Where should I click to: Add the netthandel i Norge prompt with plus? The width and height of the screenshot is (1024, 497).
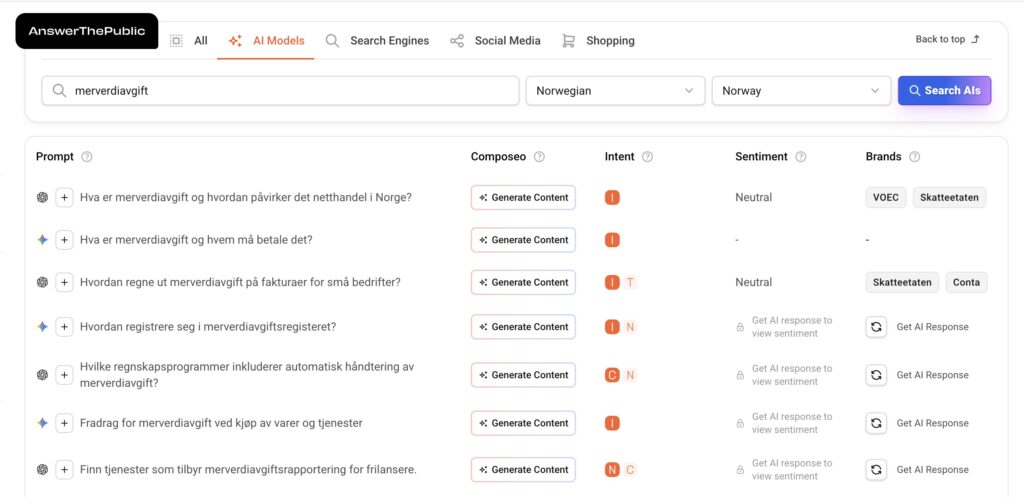tap(64, 198)
